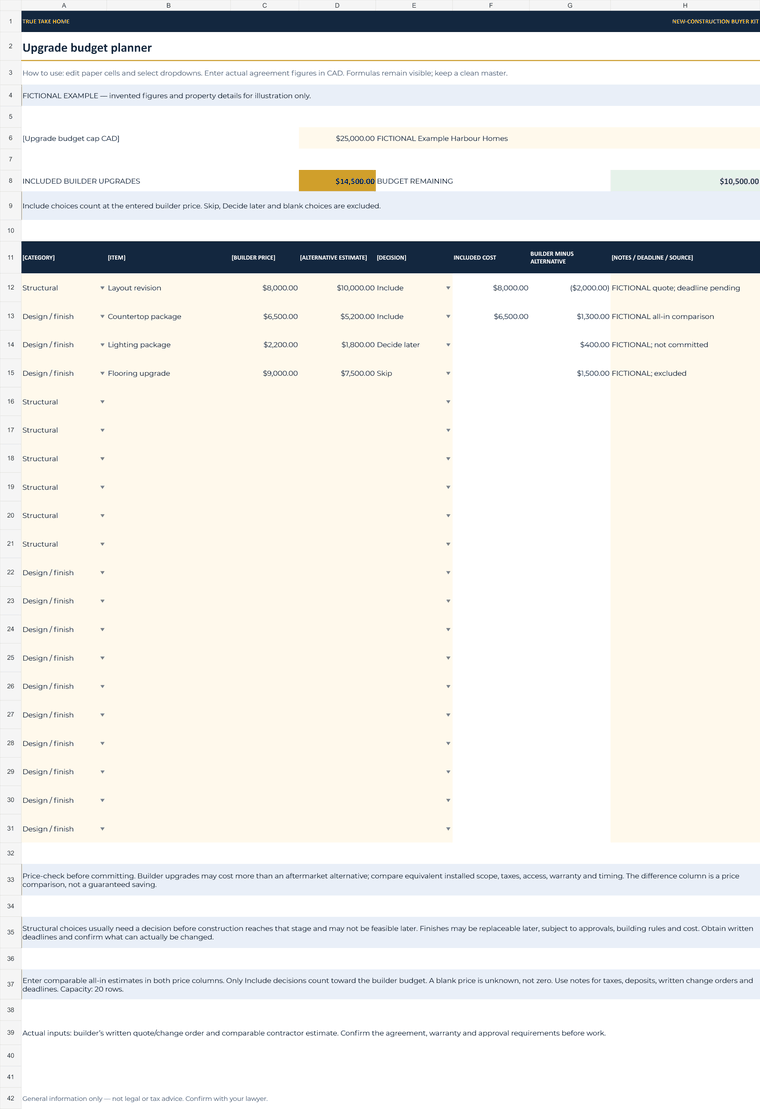
Task: Open decision dropdown in row 13
Action: (448, 316)
